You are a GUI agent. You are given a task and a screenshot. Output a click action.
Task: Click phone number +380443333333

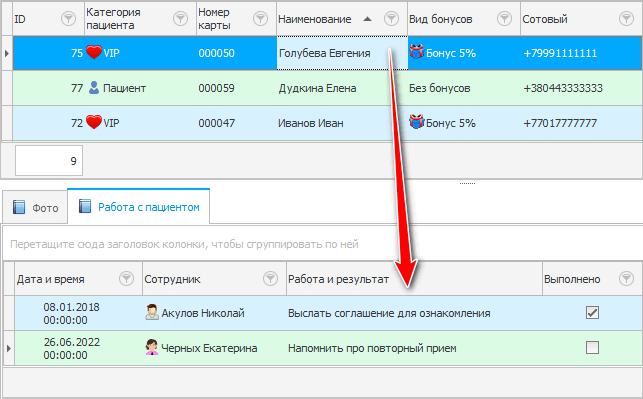point(563,88)
